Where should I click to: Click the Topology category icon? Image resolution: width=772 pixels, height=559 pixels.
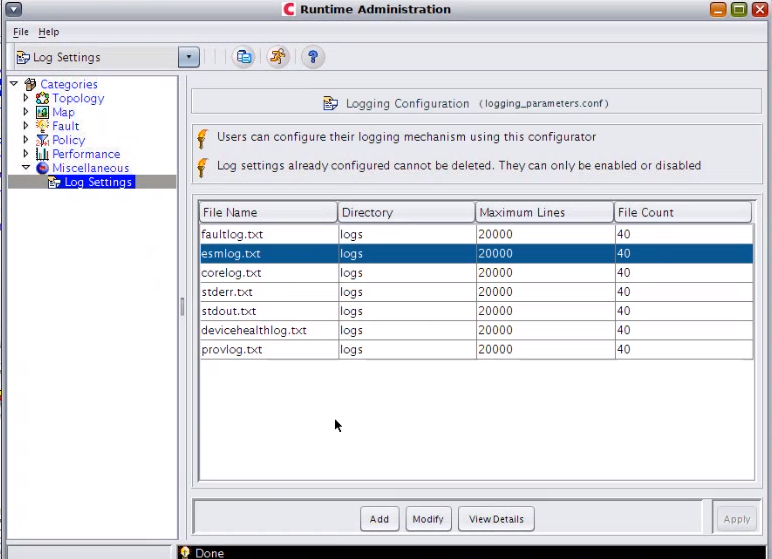coord(42,99)
